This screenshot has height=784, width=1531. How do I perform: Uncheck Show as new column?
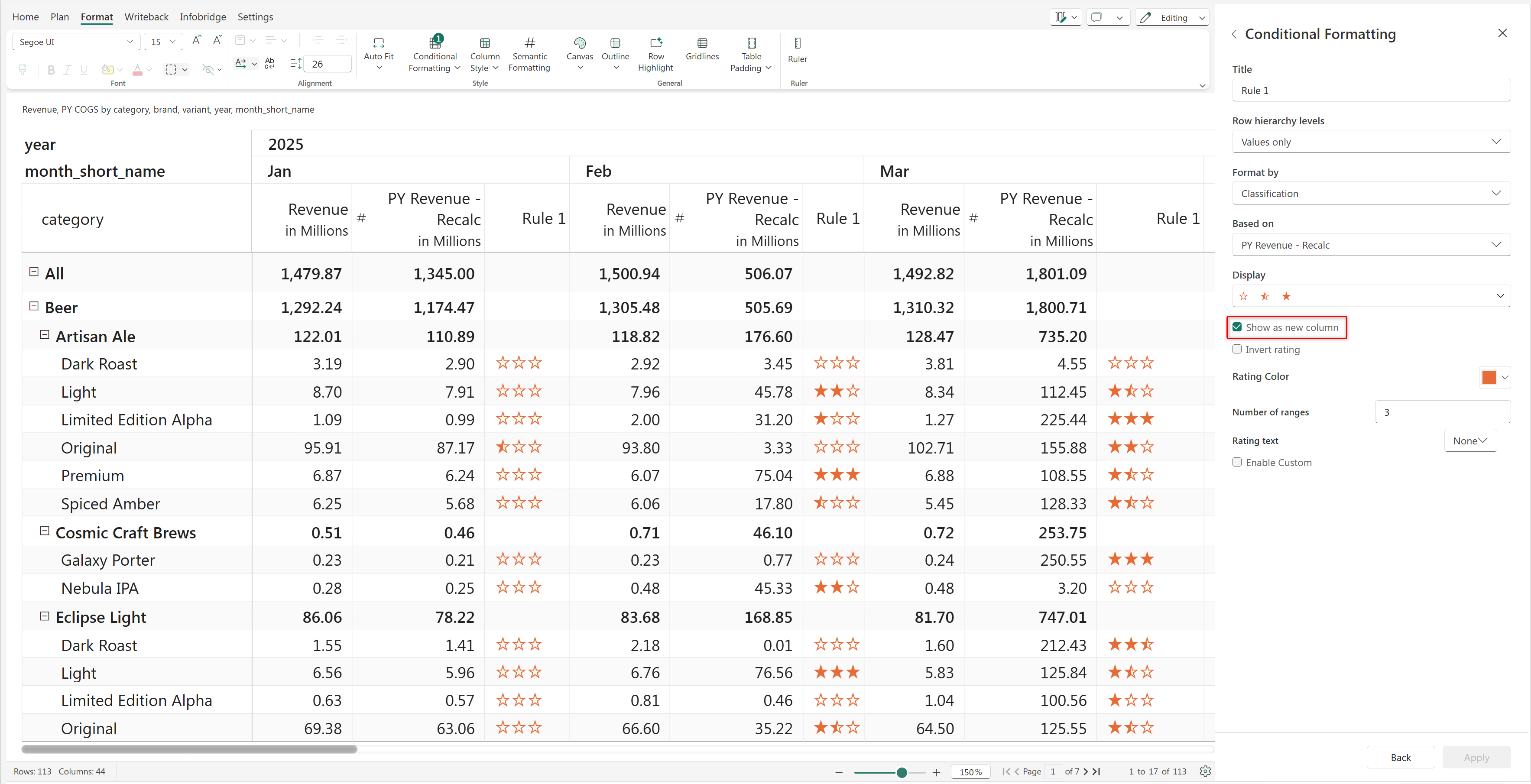[x=1237, y=327]
